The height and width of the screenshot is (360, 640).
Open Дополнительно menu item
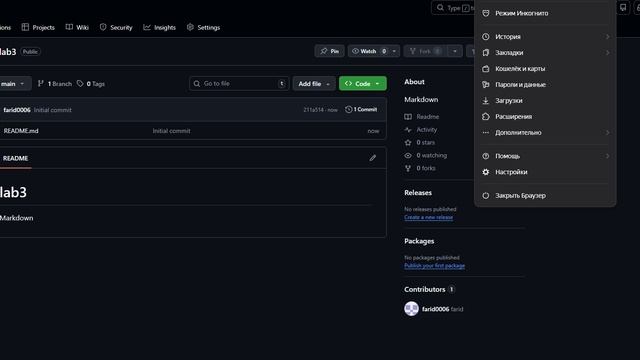point(545,132)
